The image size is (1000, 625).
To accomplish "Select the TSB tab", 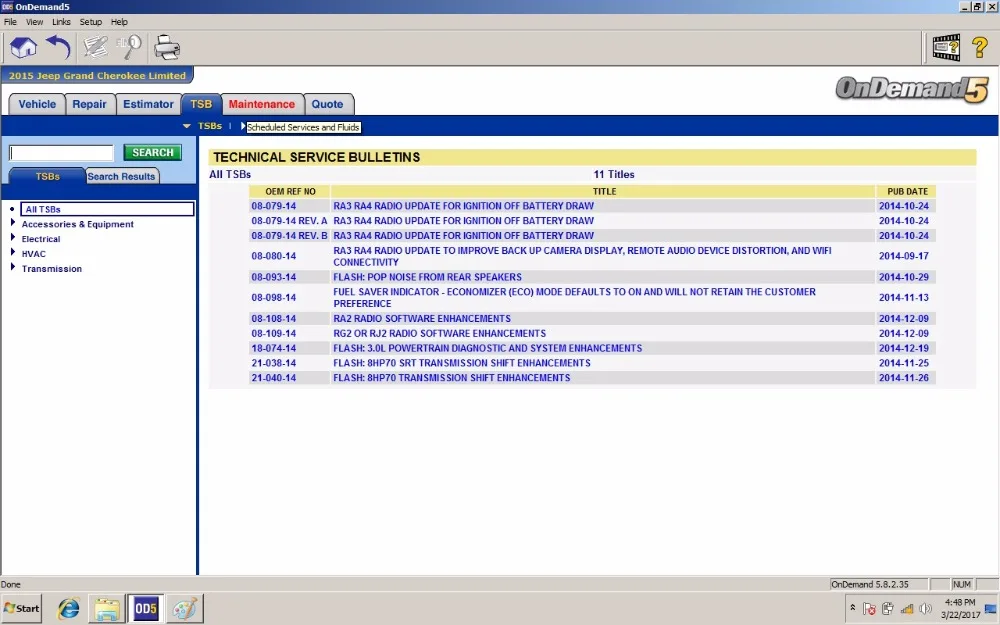I will (x=201, y=104).
